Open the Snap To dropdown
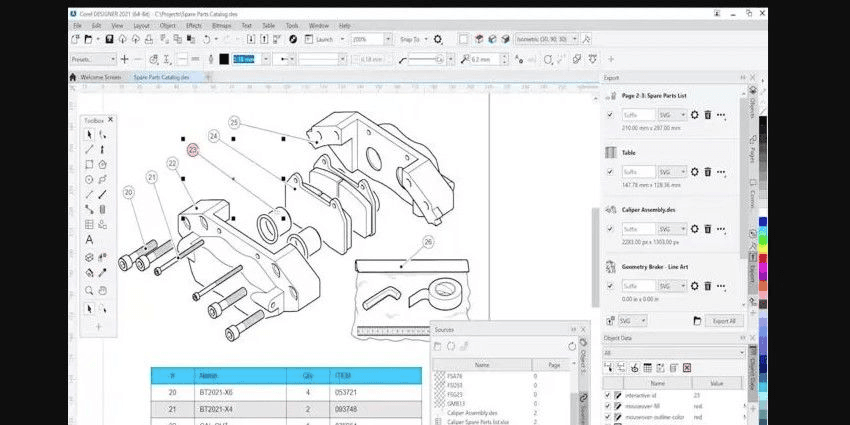 pos(426,40)
